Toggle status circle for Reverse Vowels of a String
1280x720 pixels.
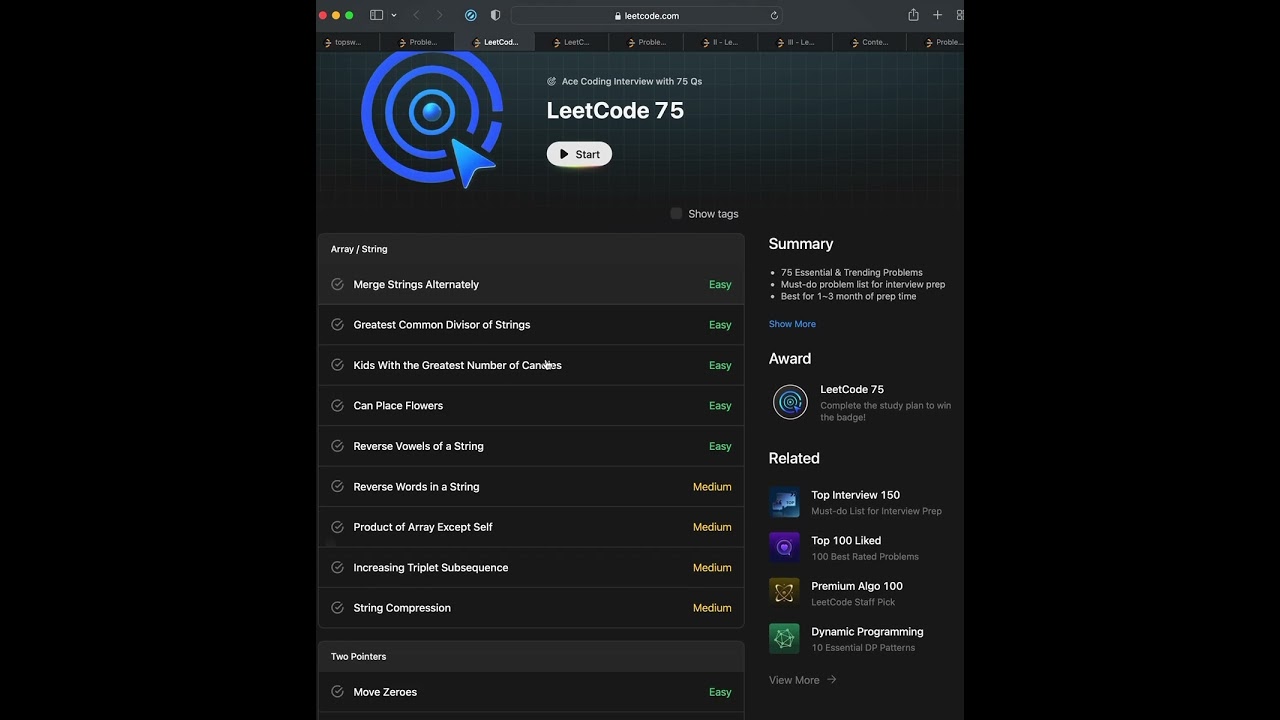pos(337,446)
